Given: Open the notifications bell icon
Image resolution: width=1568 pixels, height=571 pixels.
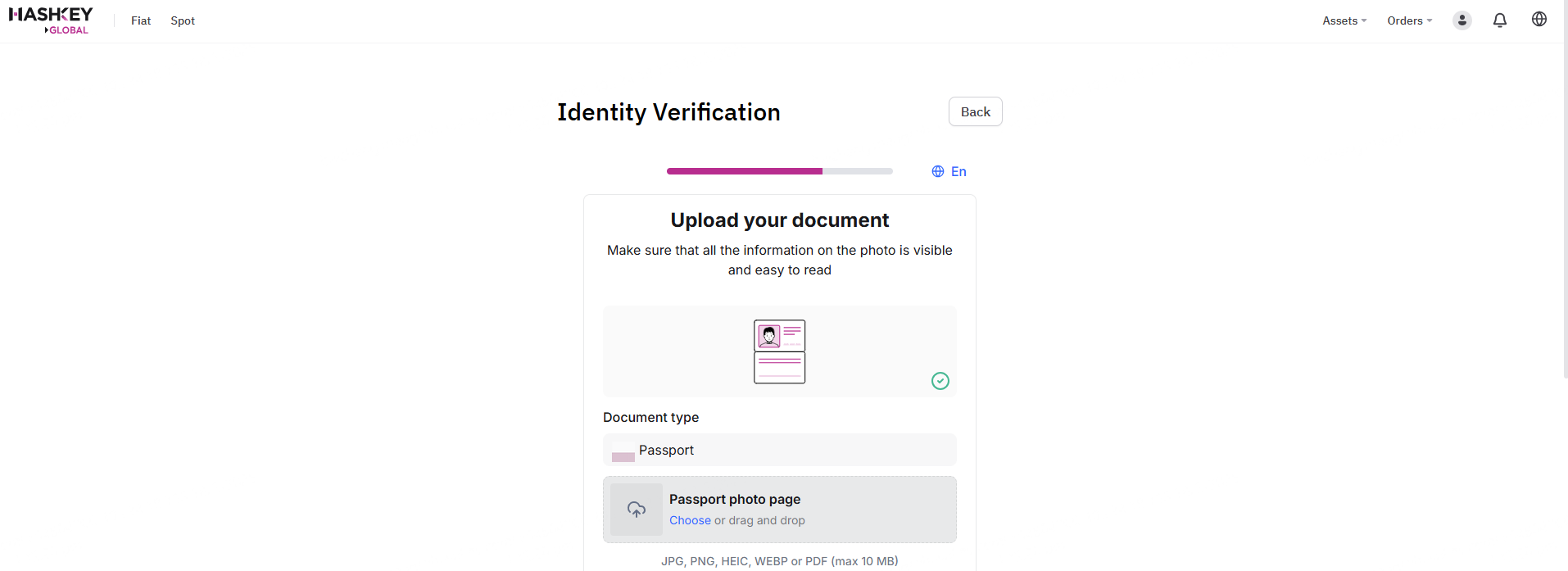Looking at the screenshot, I should point(1500,20).
